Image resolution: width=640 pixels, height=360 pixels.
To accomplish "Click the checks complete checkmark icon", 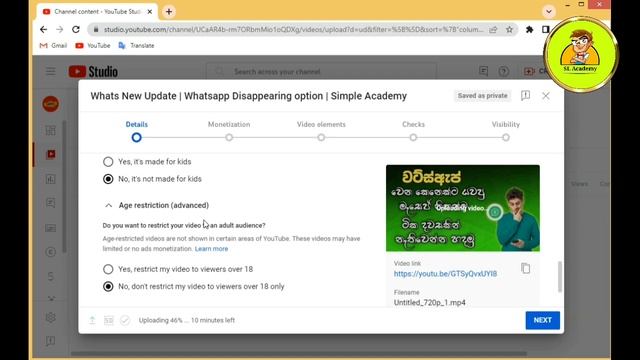I will (125, 320).
